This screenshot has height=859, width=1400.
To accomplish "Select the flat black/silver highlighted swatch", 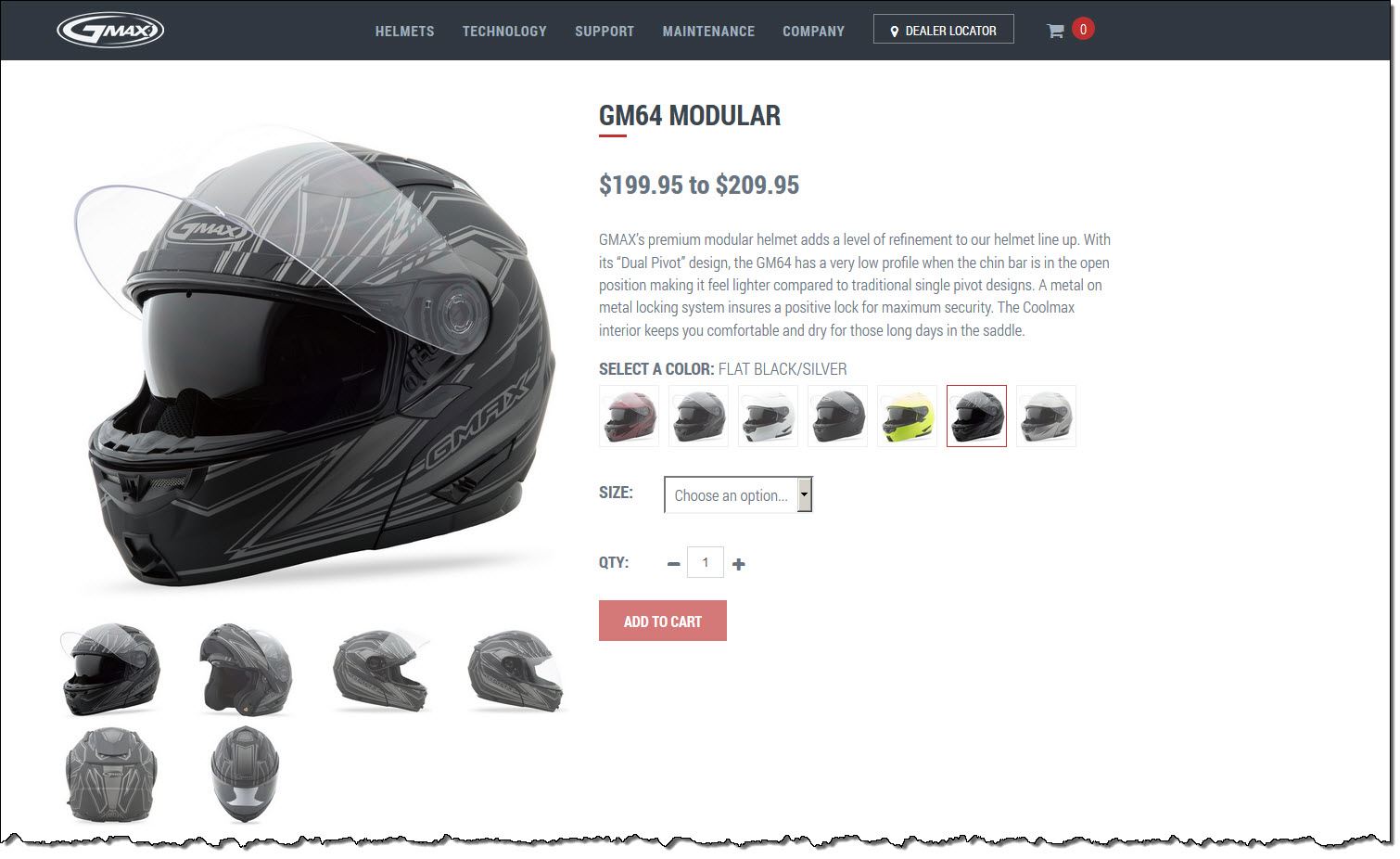I will (976, 416).
